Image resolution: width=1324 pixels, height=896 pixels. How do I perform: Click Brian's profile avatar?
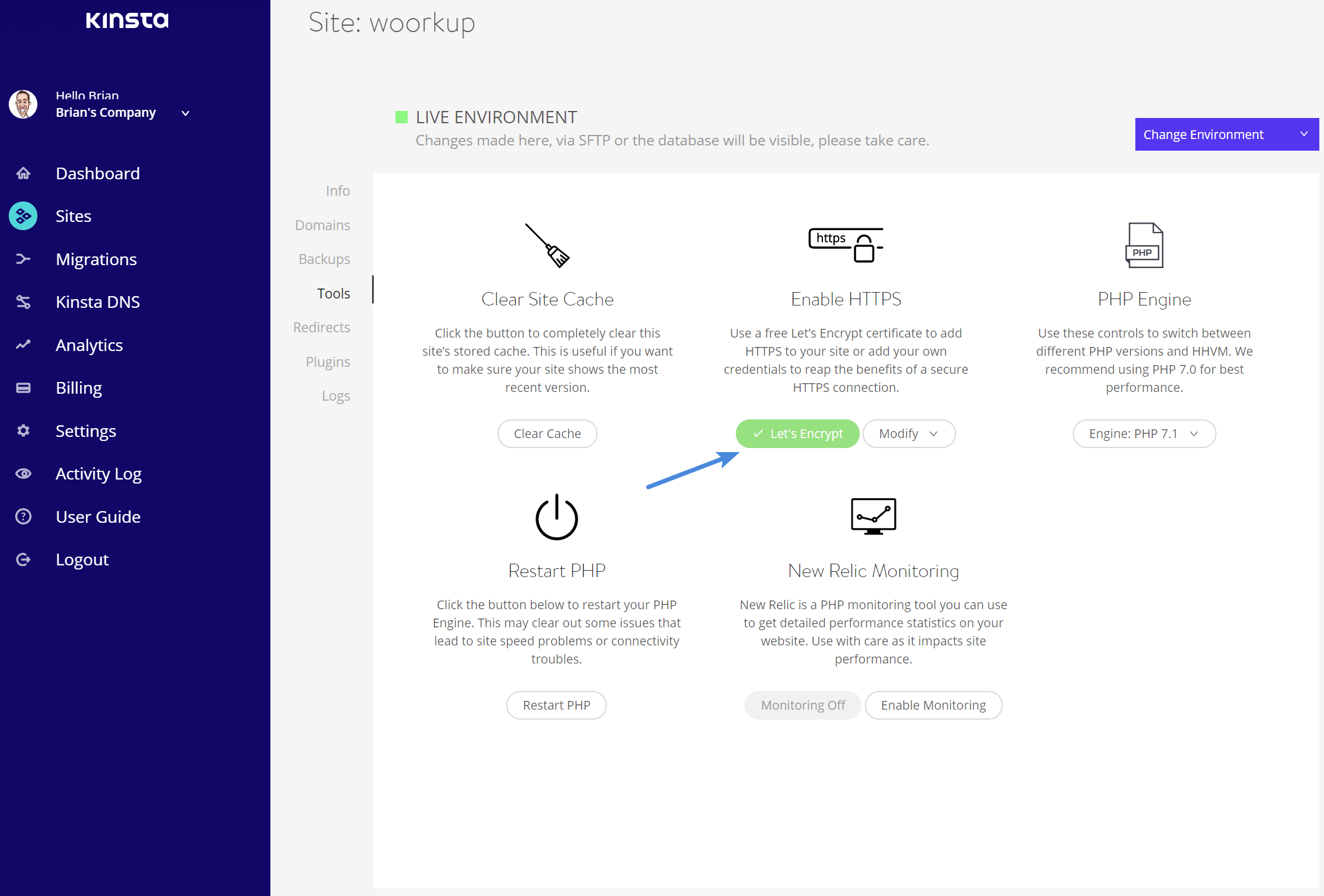[23, 105]
